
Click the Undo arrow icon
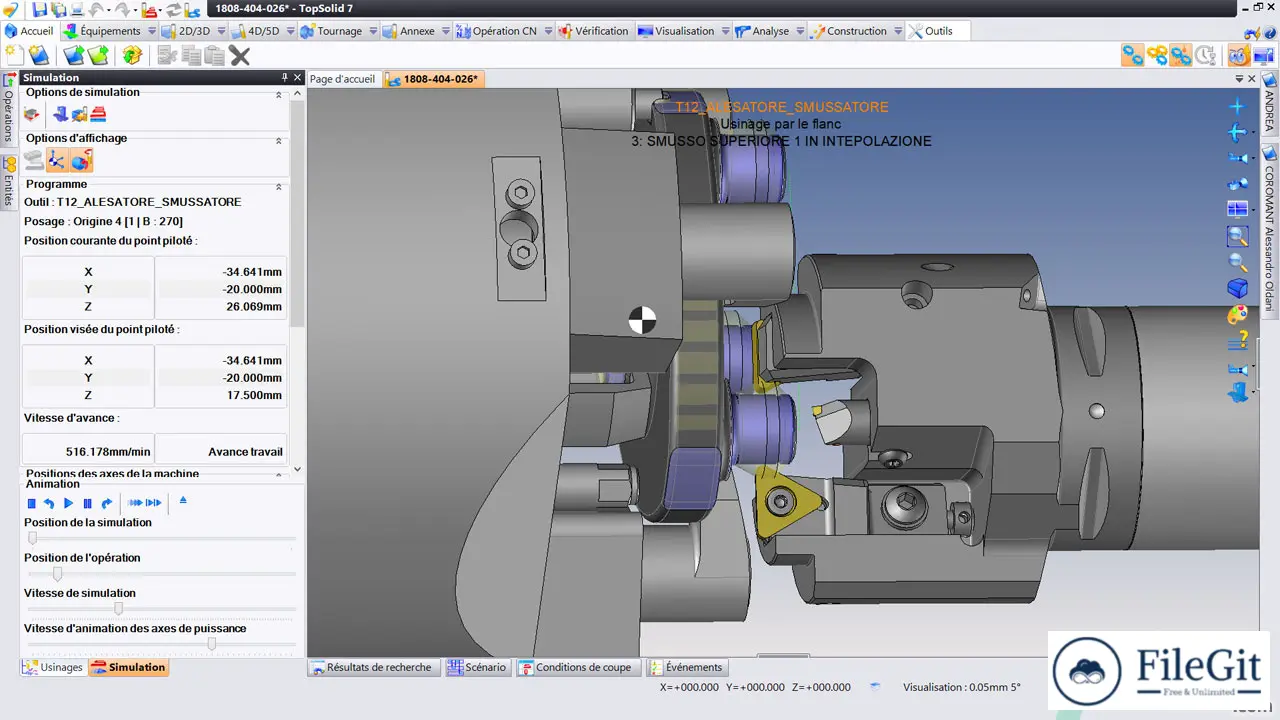(98, 9)
